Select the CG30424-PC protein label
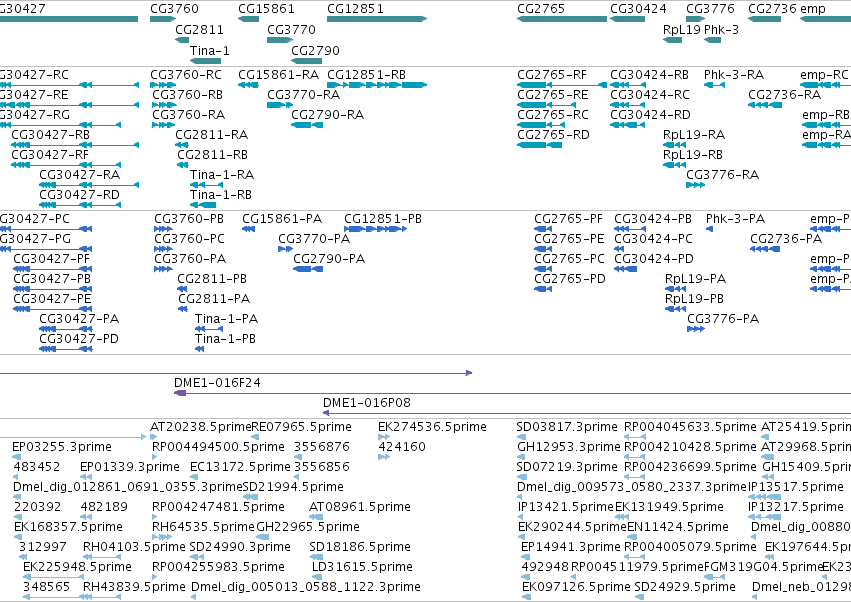Image resolution: width=851 pixels, height=602 pixels. point(653,239)
